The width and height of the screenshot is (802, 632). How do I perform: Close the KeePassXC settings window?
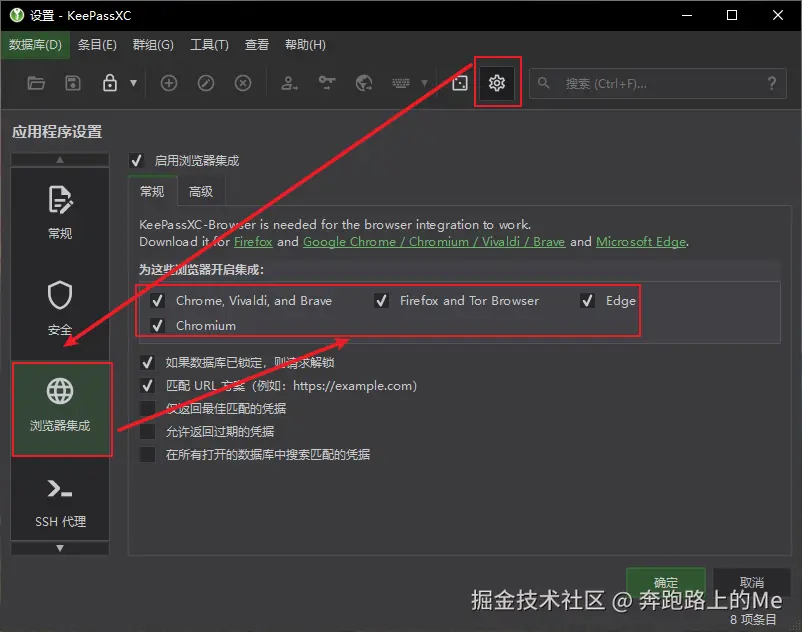click(777, 15)
